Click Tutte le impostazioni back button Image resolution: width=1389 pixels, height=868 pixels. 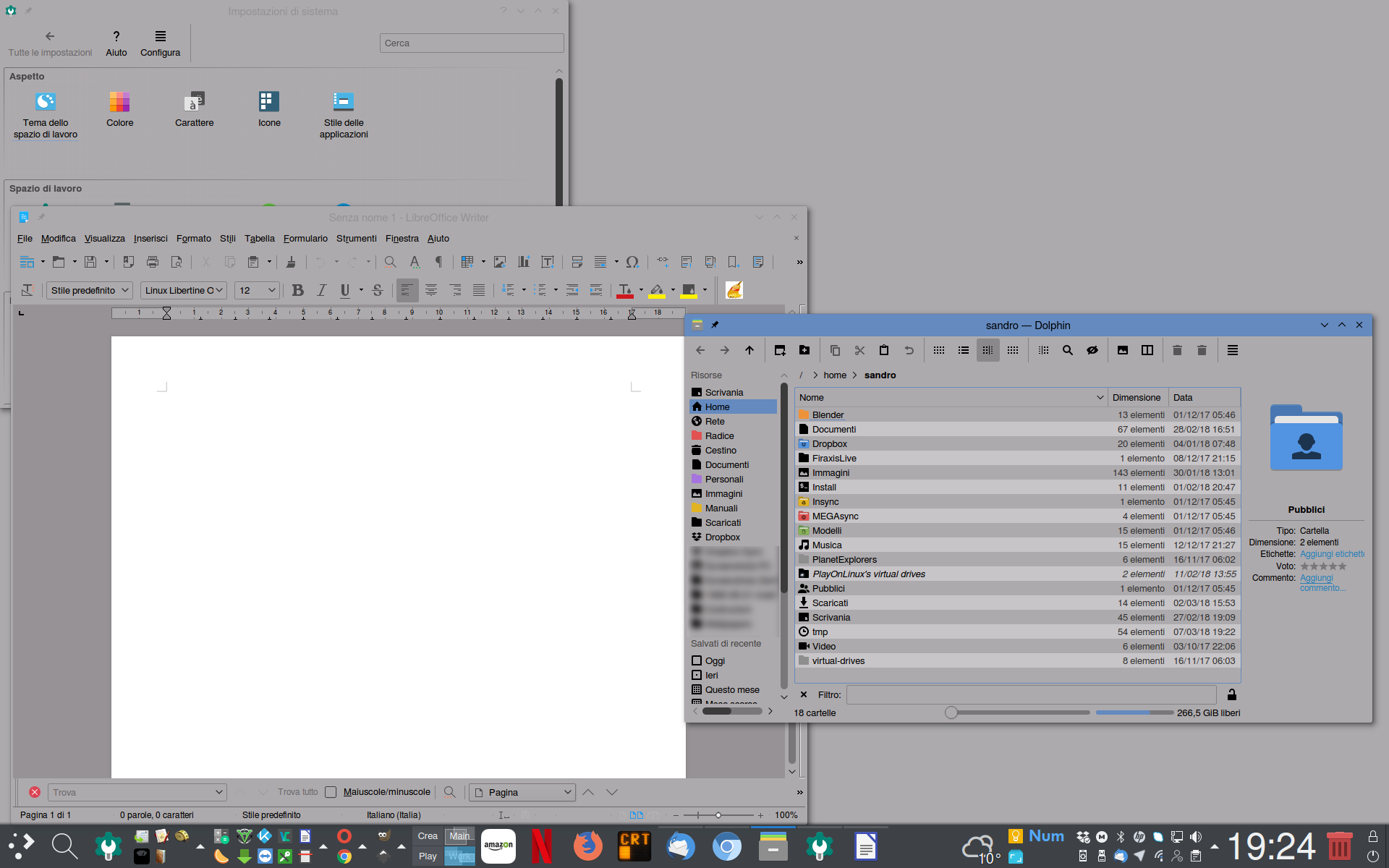click(50, 43)
